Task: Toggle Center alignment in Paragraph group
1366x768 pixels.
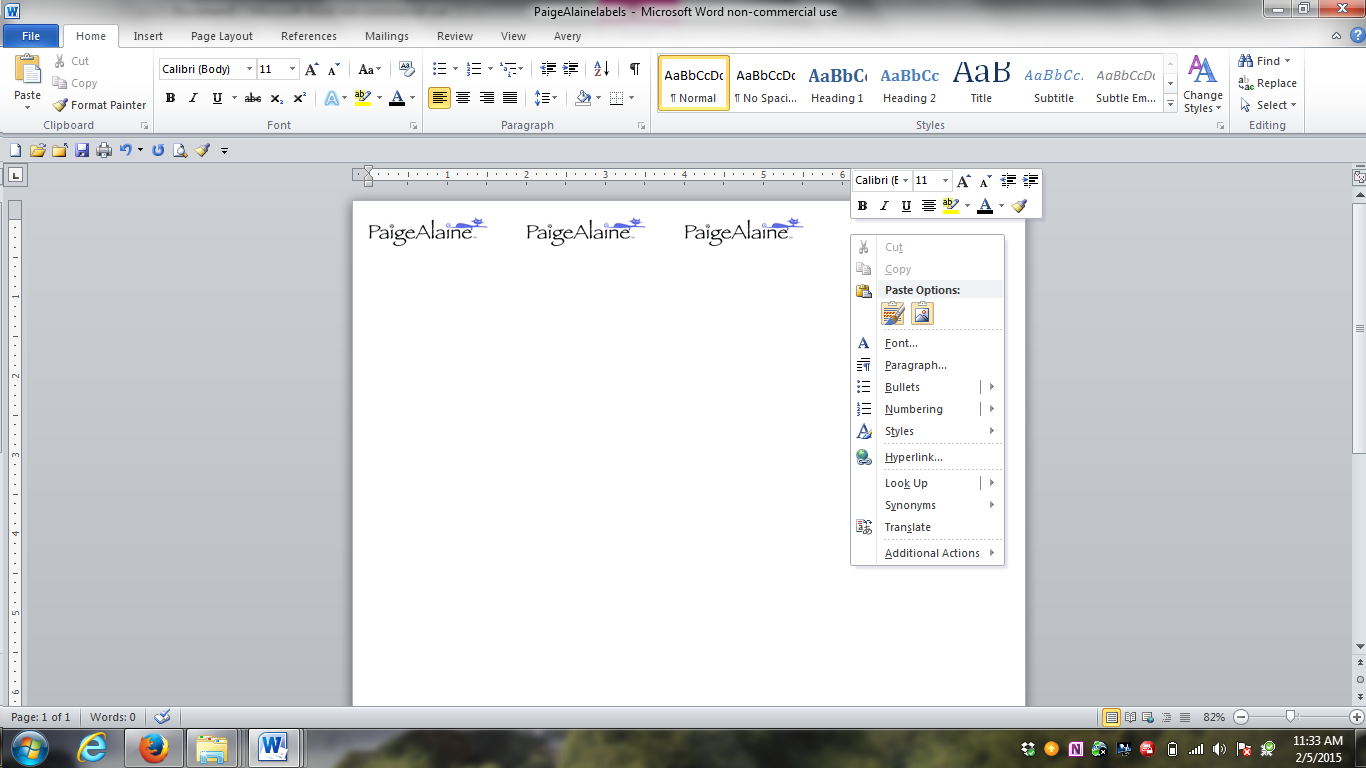Action: [x=462, y=98]
